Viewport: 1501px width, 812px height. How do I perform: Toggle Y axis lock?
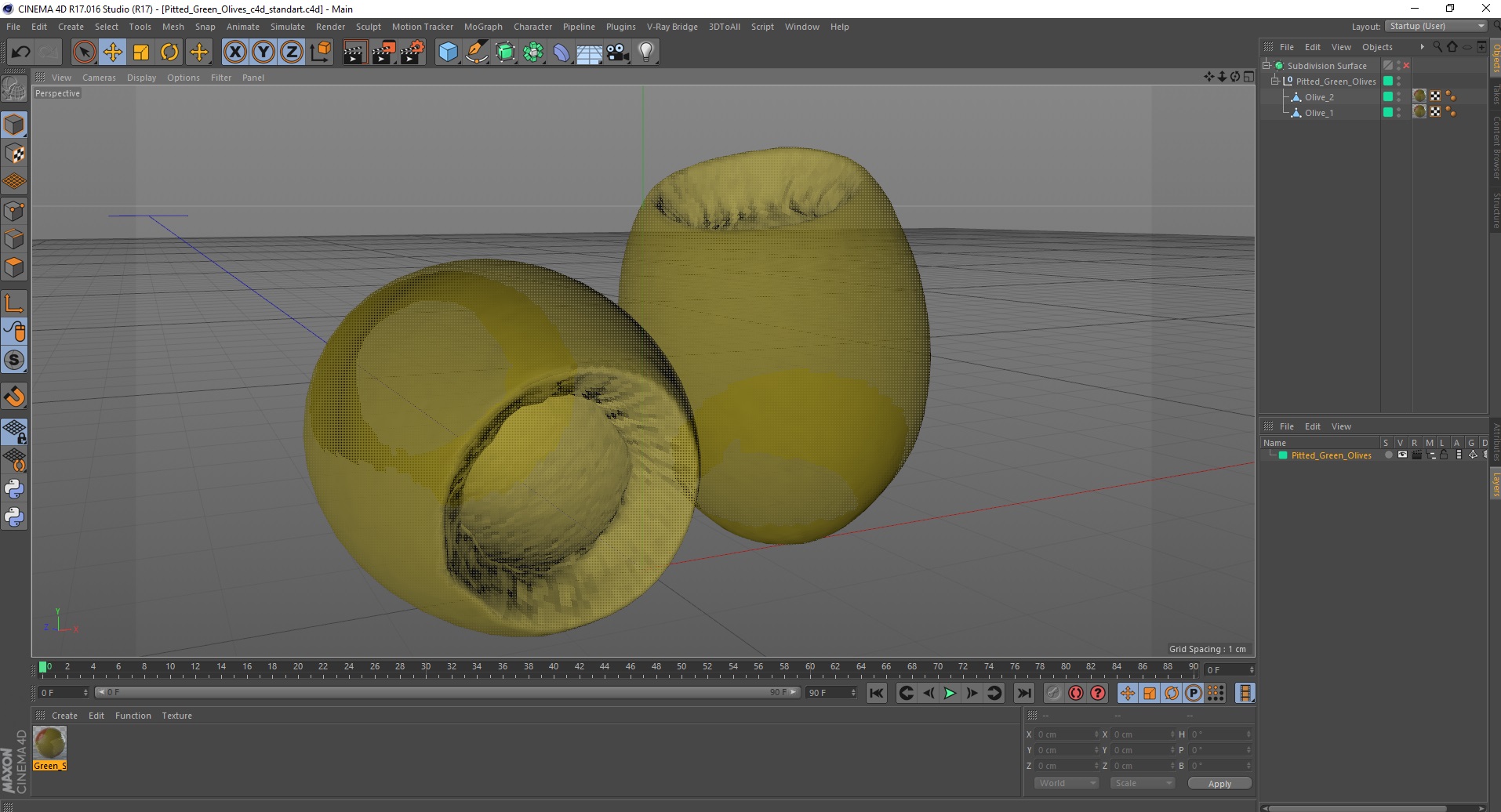point(263,53)
